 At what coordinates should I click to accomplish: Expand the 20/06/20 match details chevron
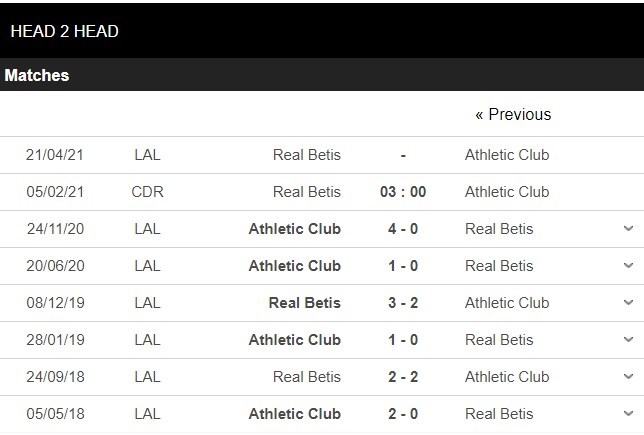(628, 266)
